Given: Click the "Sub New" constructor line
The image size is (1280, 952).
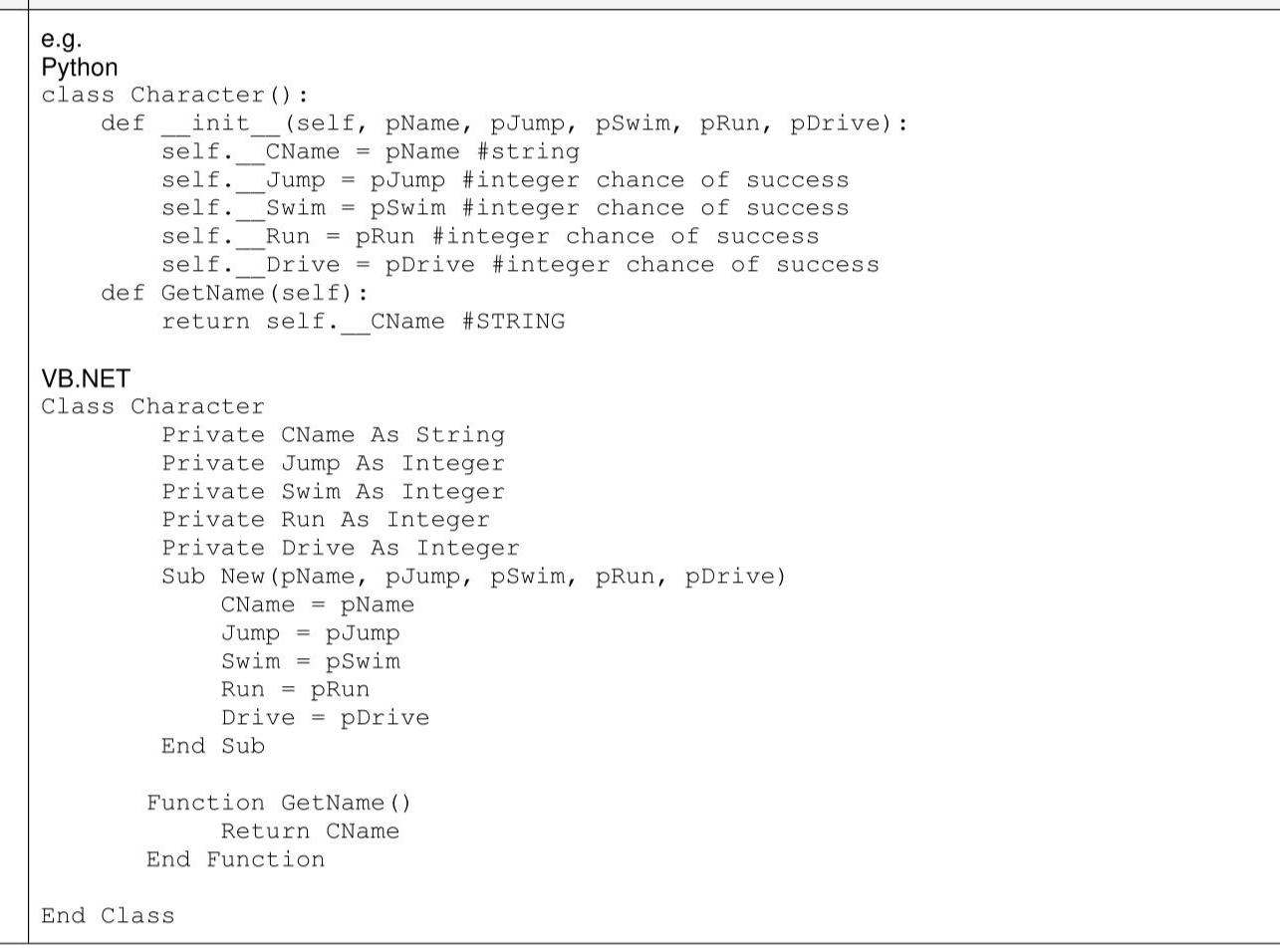Looking at the screenshot, I should point(473,577).
